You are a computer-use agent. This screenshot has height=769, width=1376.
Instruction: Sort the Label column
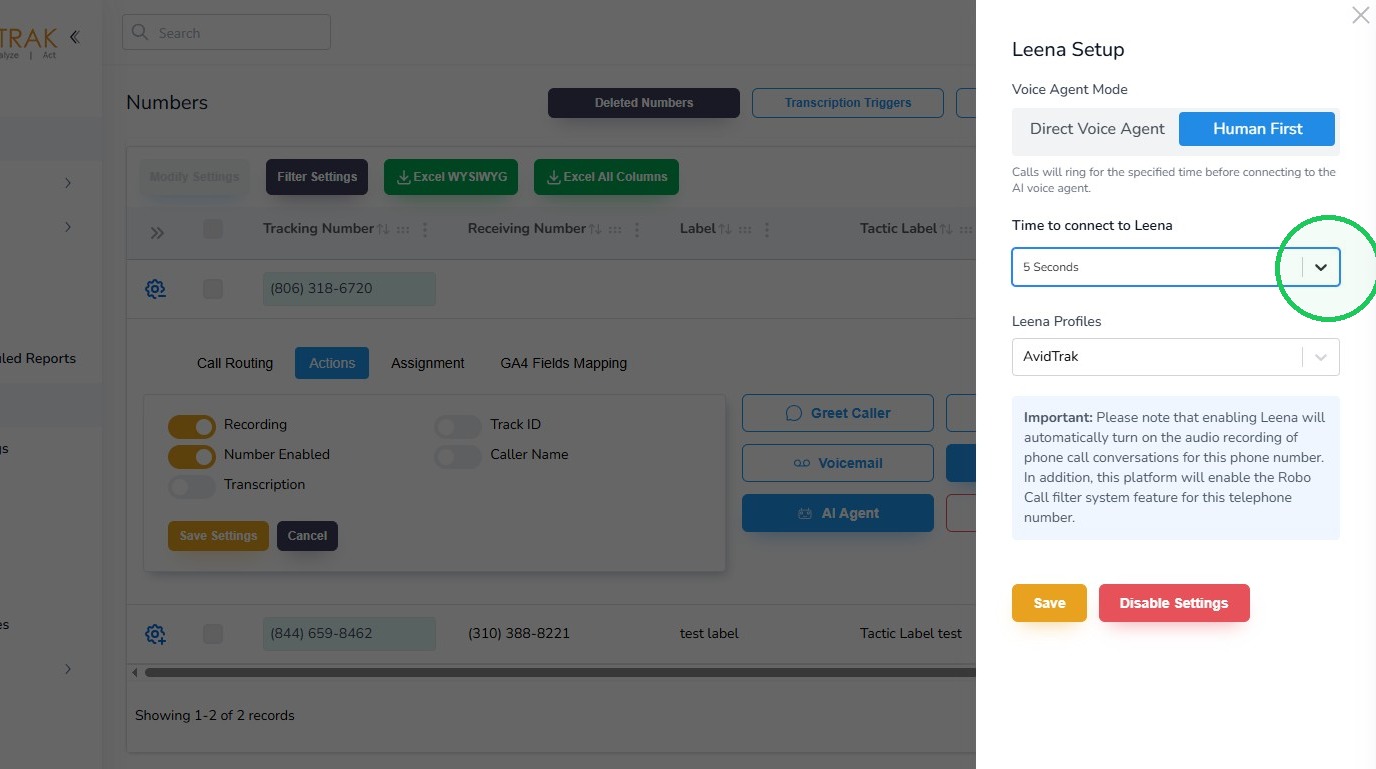point(725,229)
